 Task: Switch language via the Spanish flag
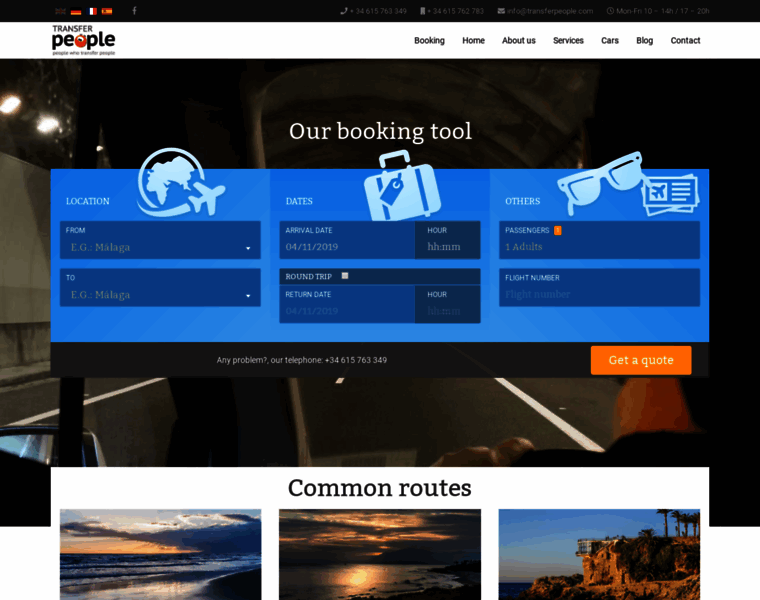(x=107, y=11)
